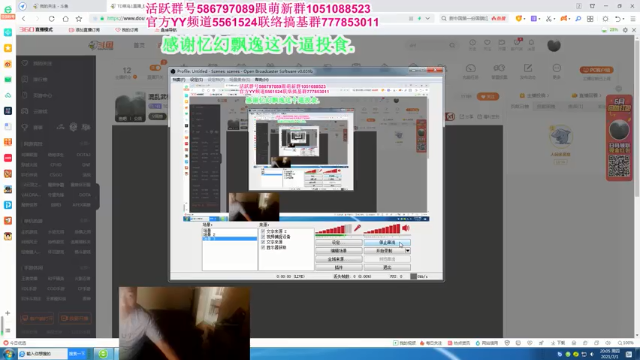Screen dimensions: 640x360
Task: Click the Windows taskbar search input
Action: coord(43,353)
